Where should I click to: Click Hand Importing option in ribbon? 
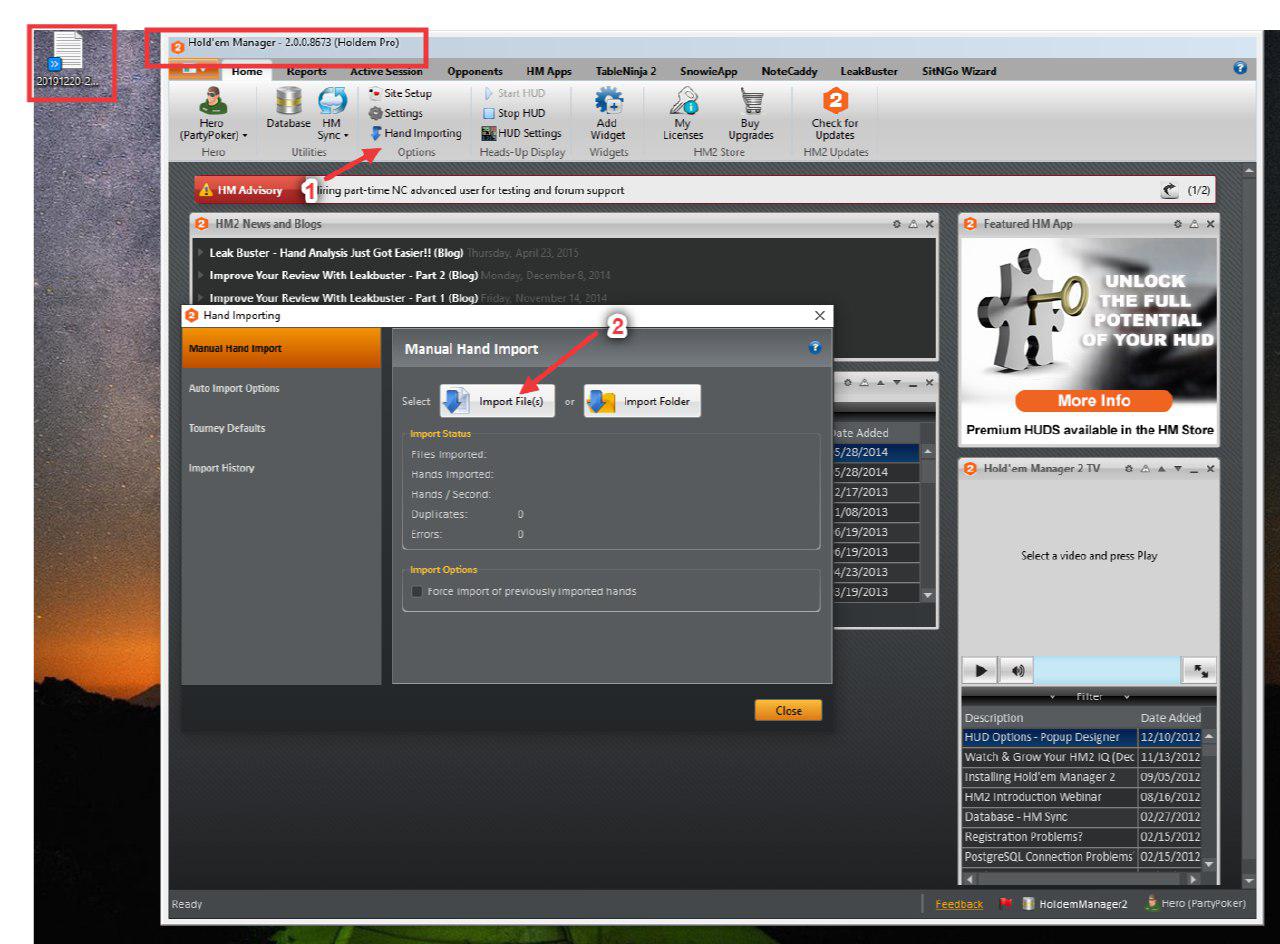coord(416,133)
